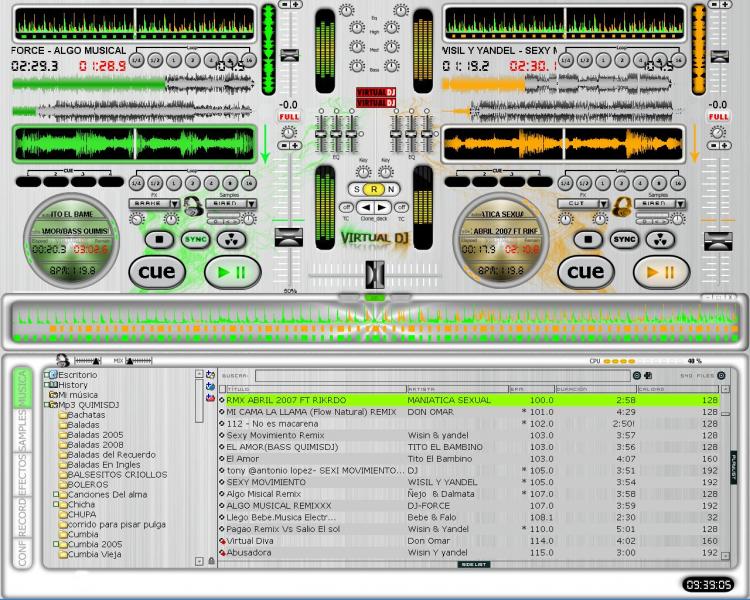
Task: Stop the left deck with stop button
Action: 159,239
